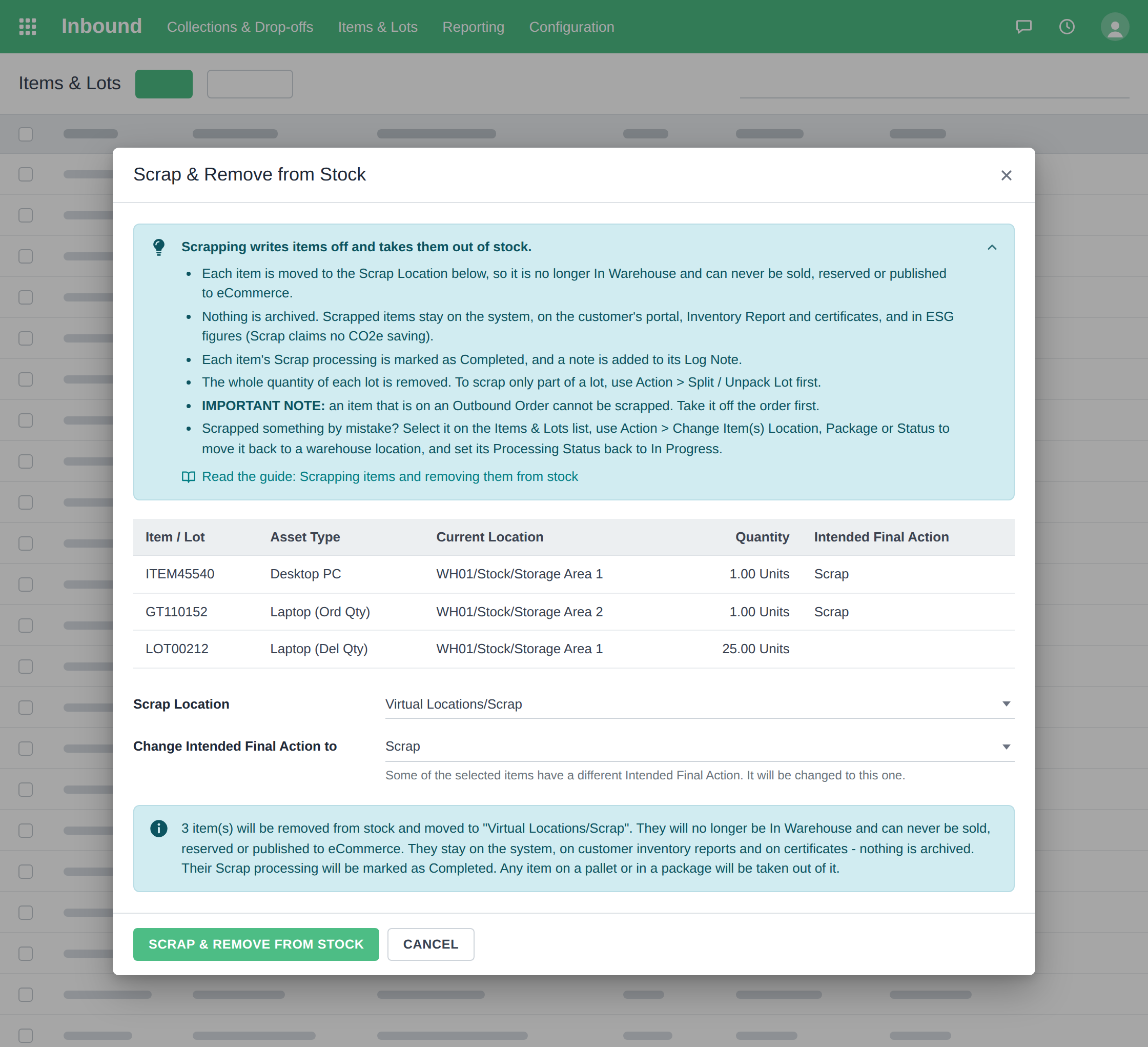This screenshot has width=1148, height=1047.
Task: Click the Desktop PC asset type cell
Action: [x=306, y=574]
